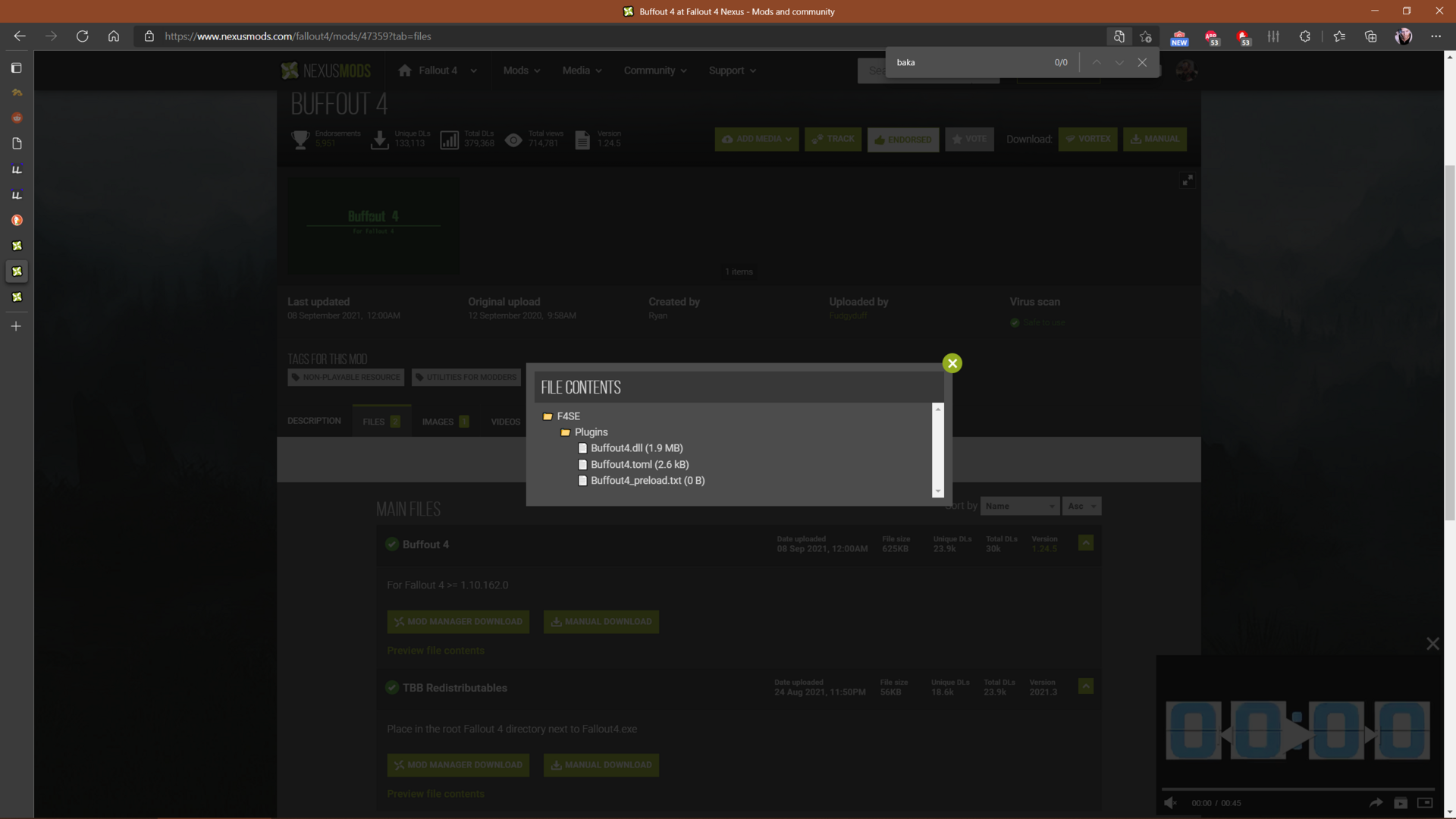Close the floating video player
This screenshot has height=819, width=1456.
pyautogui.click(x=1432, y=644)
